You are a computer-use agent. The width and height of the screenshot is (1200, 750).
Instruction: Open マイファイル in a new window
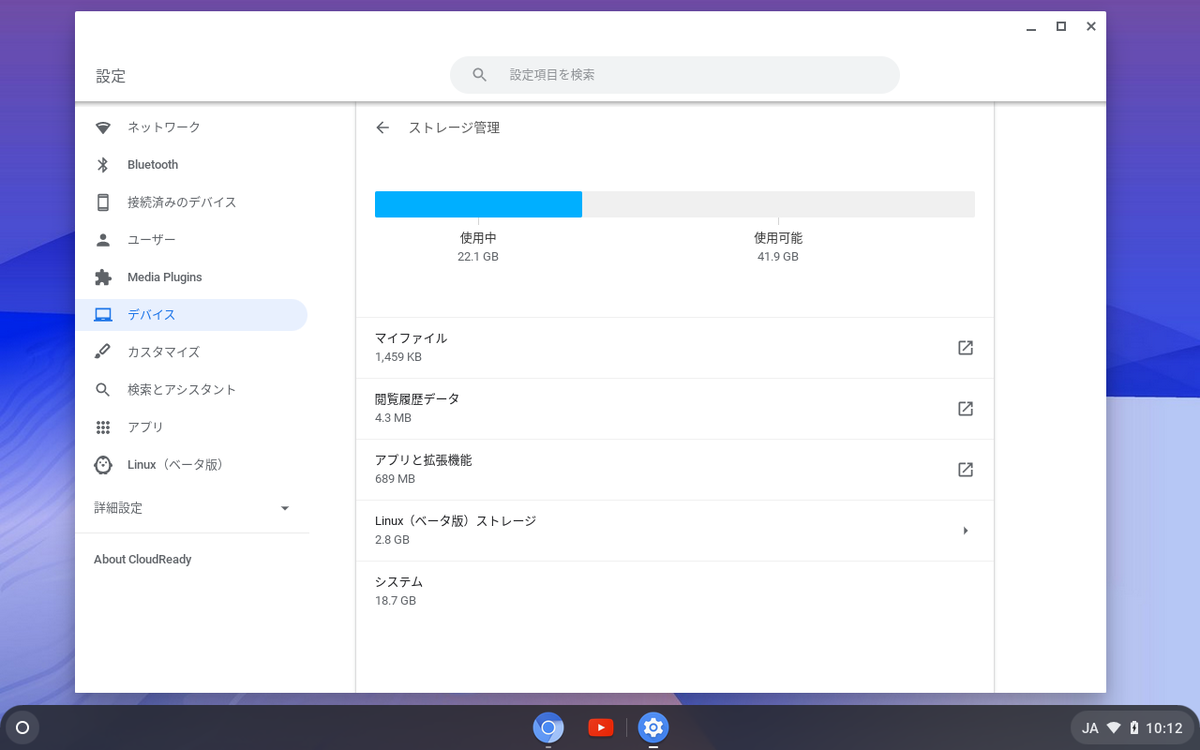tap(964, 347)
